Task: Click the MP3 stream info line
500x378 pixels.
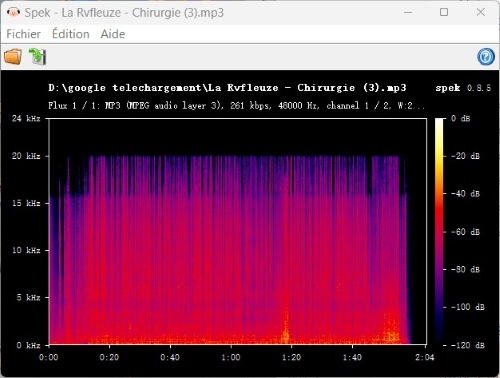Action: point(236,106)
